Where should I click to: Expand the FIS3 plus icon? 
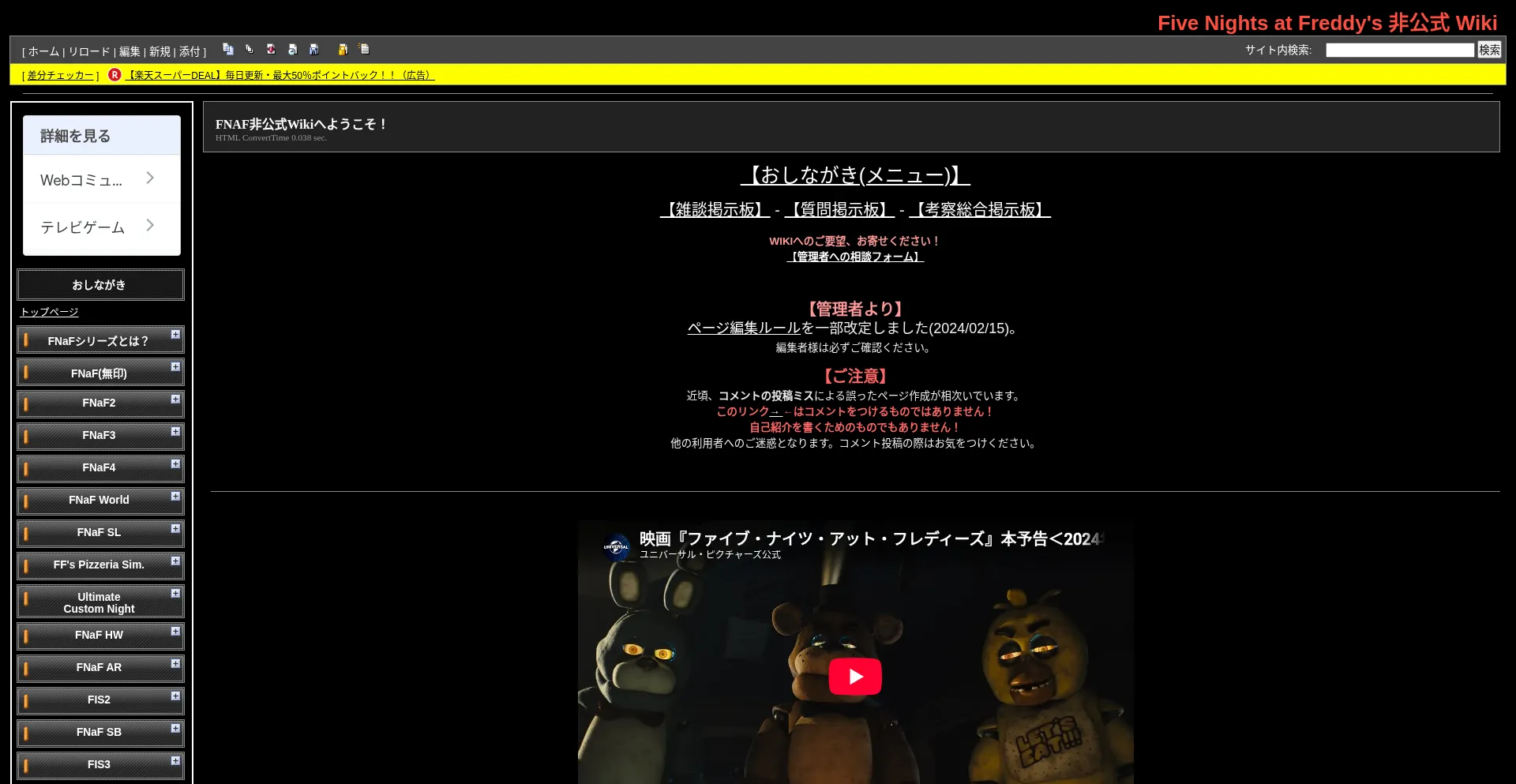coord(175,761)
